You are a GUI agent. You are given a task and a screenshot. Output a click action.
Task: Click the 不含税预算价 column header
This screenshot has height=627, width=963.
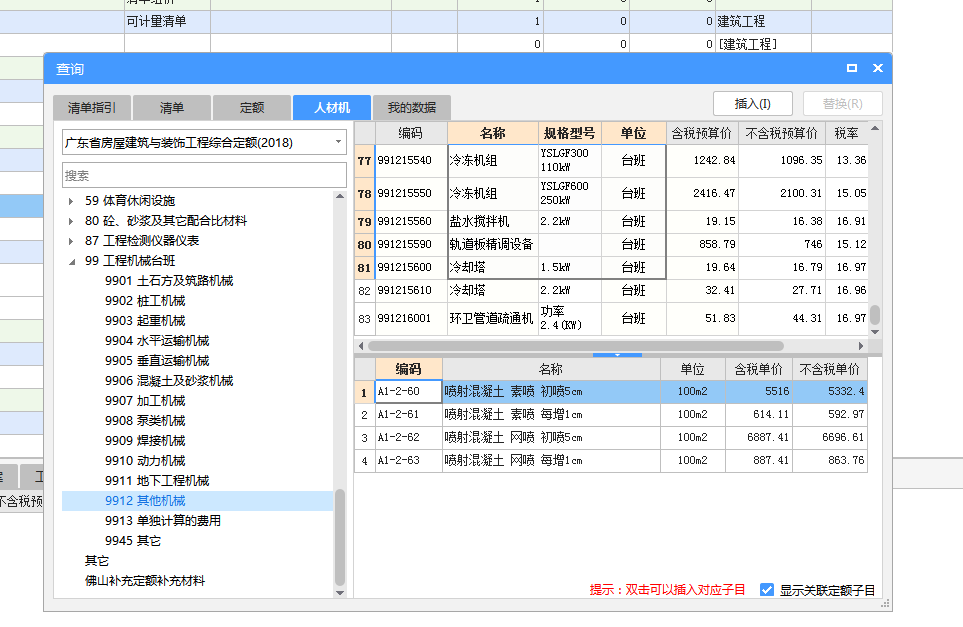(781, 133)
